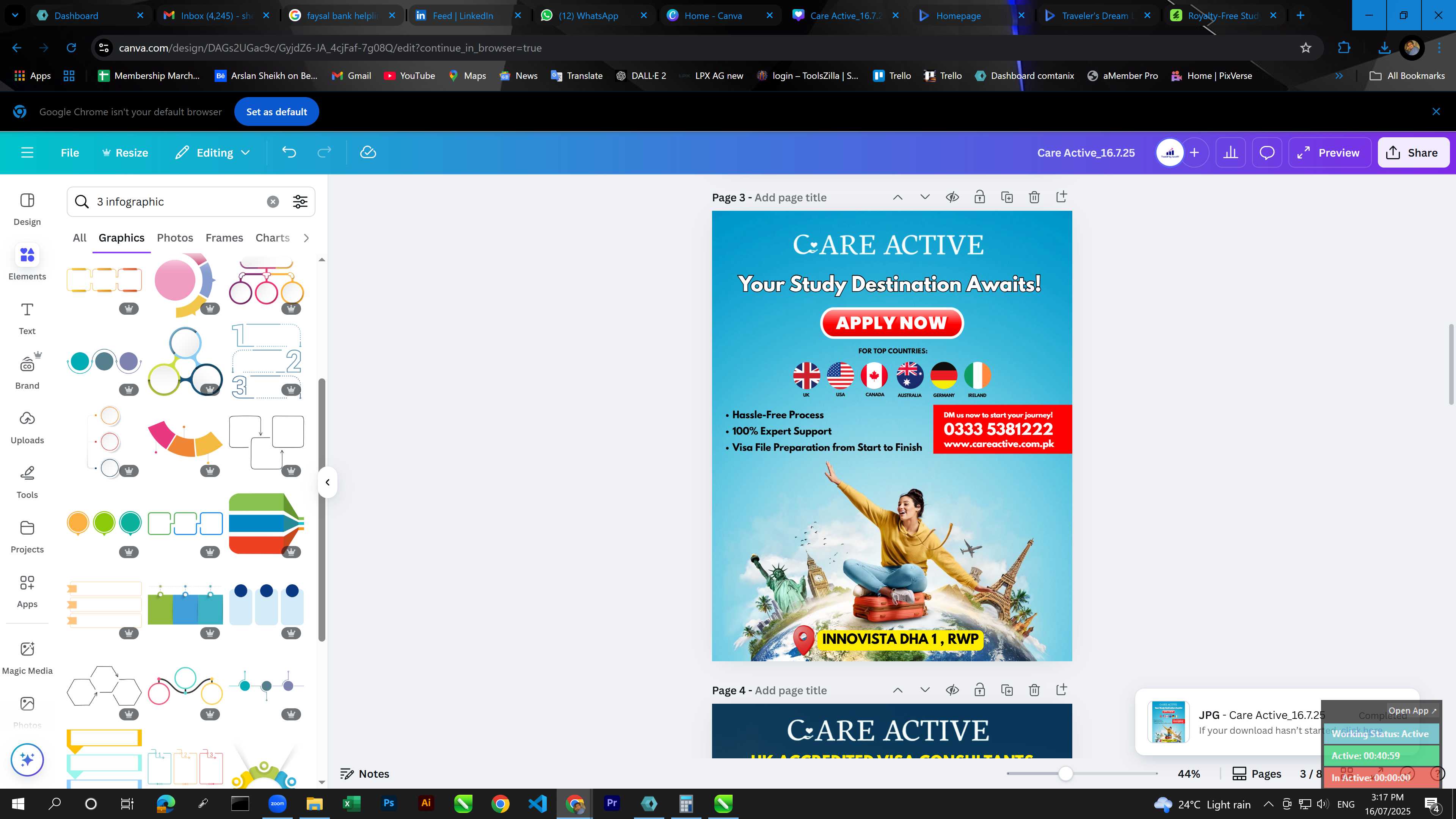Image resolution: width=1456 pixels, height=819 pixels.
Task: Select the Page 3 Care Active poster
Action: [x=892, y=436]
